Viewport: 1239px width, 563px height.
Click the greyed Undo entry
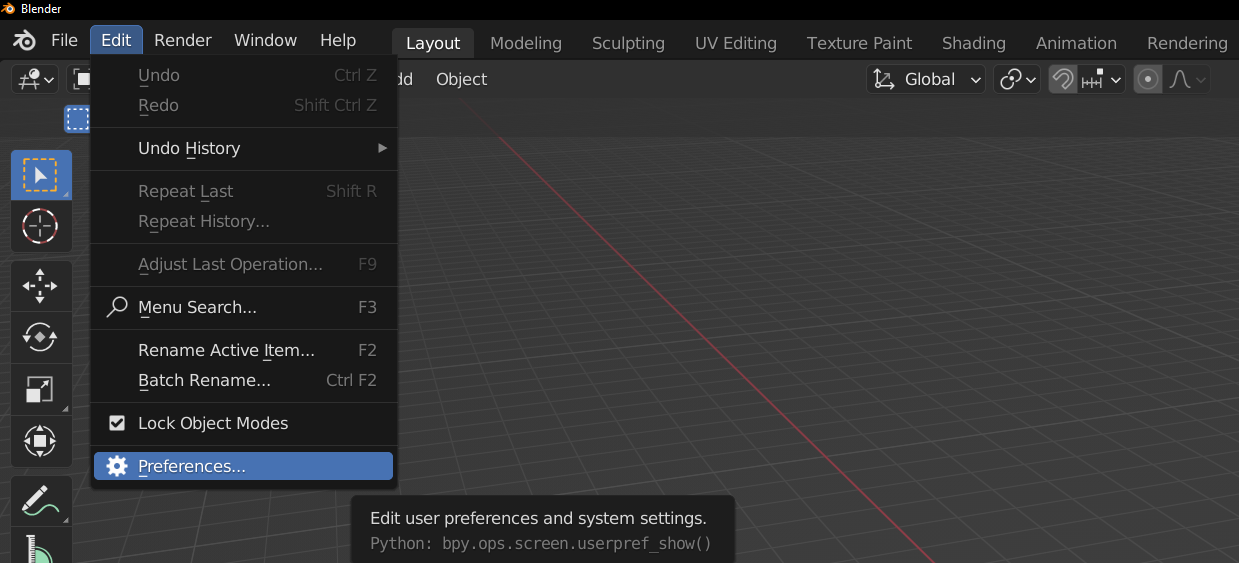(243, 75)
